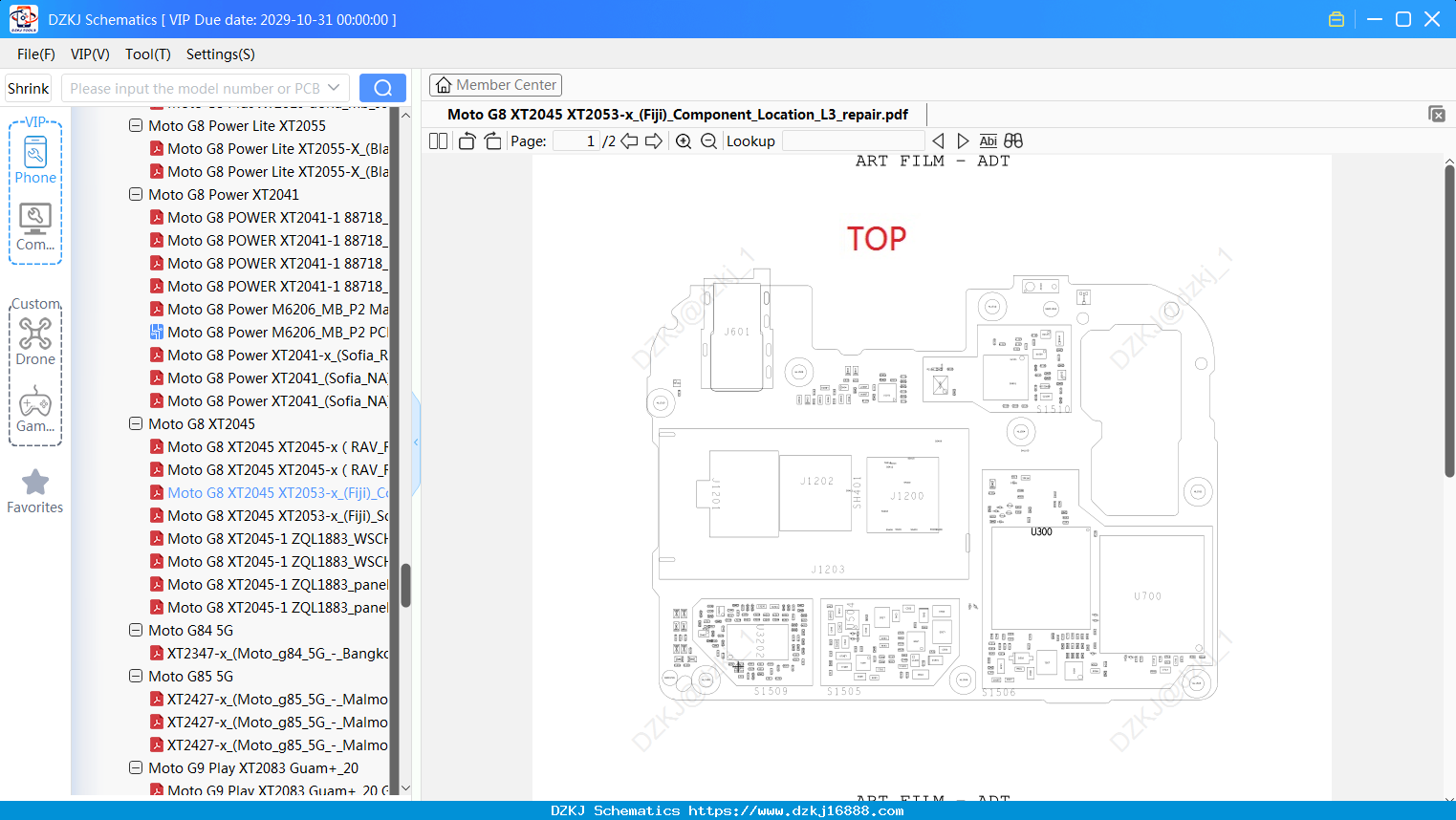
Task: Open the Tool(T) menu
Action: [x=148, y=54]
